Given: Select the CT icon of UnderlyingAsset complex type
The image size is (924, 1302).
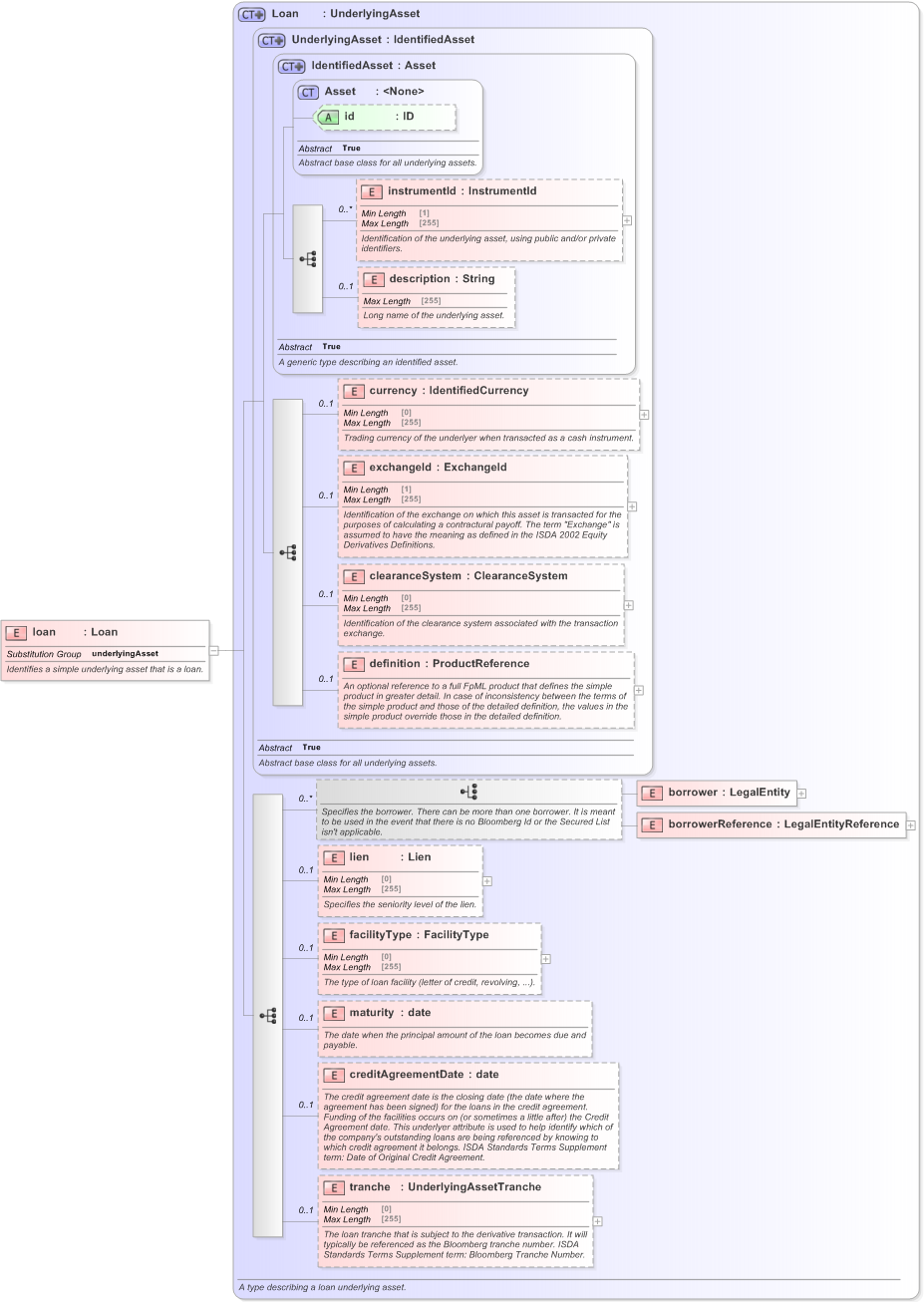Looking at the screenshot, I should (269, 40).
